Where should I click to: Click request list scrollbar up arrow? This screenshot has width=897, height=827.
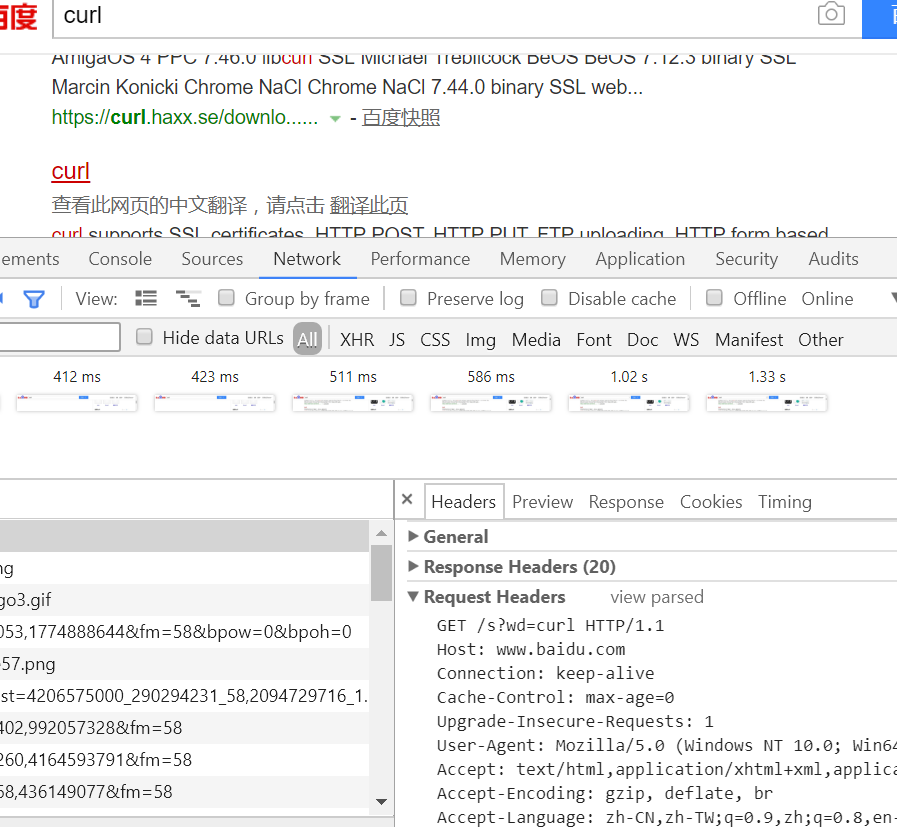pos(382,533)
